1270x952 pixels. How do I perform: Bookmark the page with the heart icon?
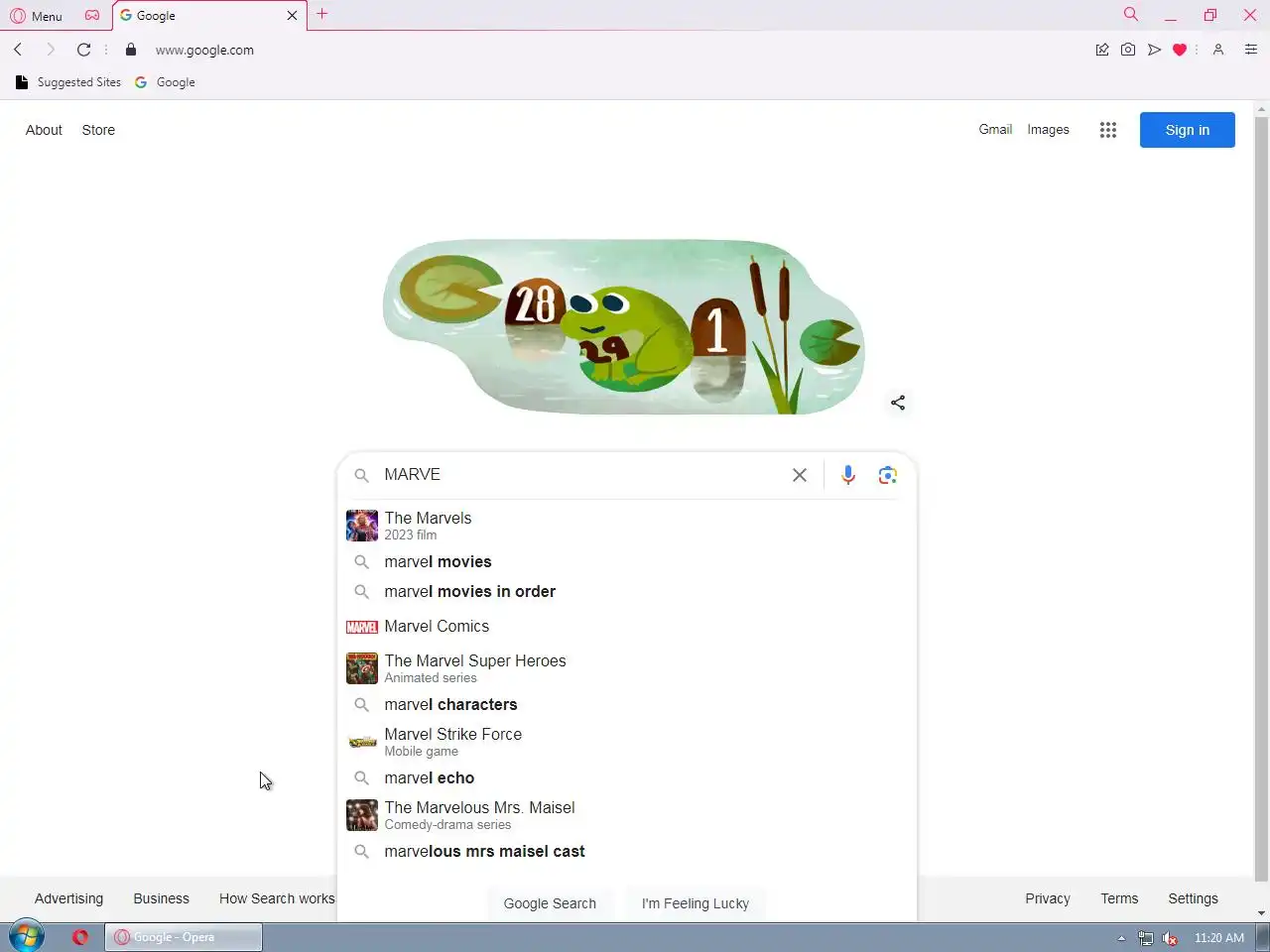(x=1180, y=50)
